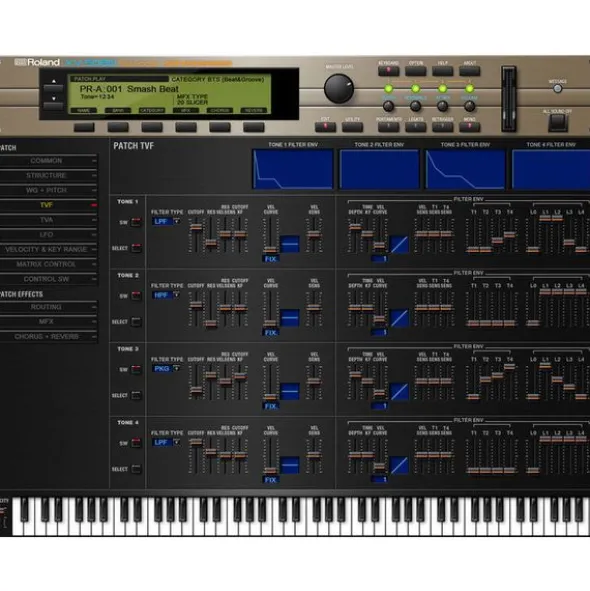Click Tone 3 velocity curve FIX value
The width and height of the screenshot is (590, 591).
pos(271,406)
